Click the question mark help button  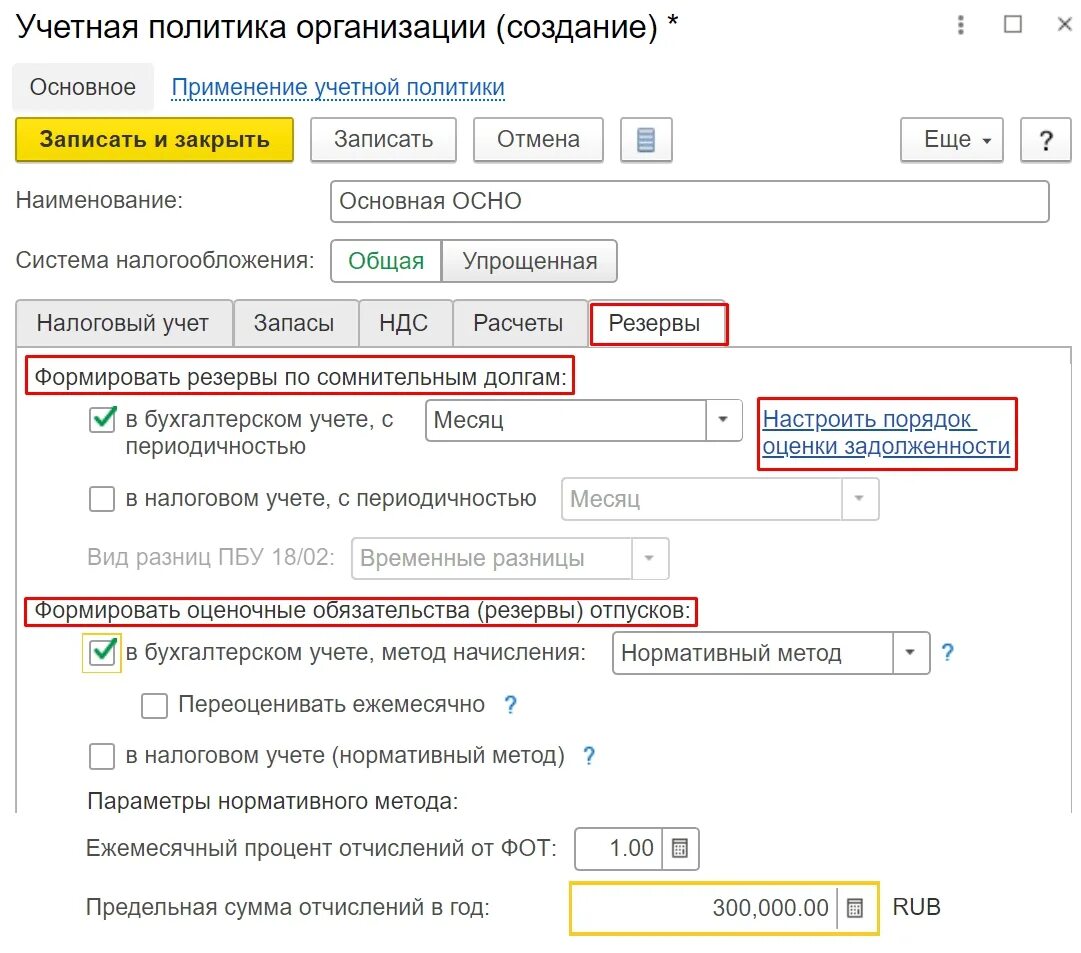1045,140
